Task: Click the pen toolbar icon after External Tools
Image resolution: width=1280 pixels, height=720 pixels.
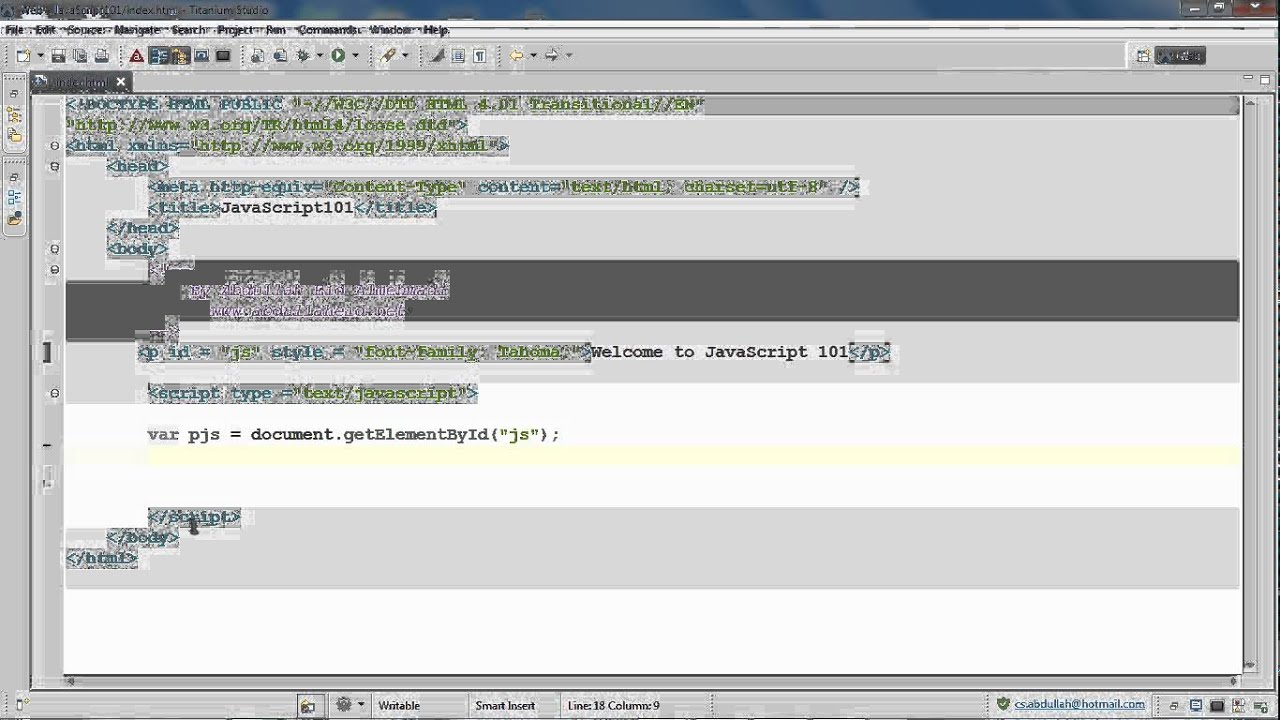Action: (437, 56)
